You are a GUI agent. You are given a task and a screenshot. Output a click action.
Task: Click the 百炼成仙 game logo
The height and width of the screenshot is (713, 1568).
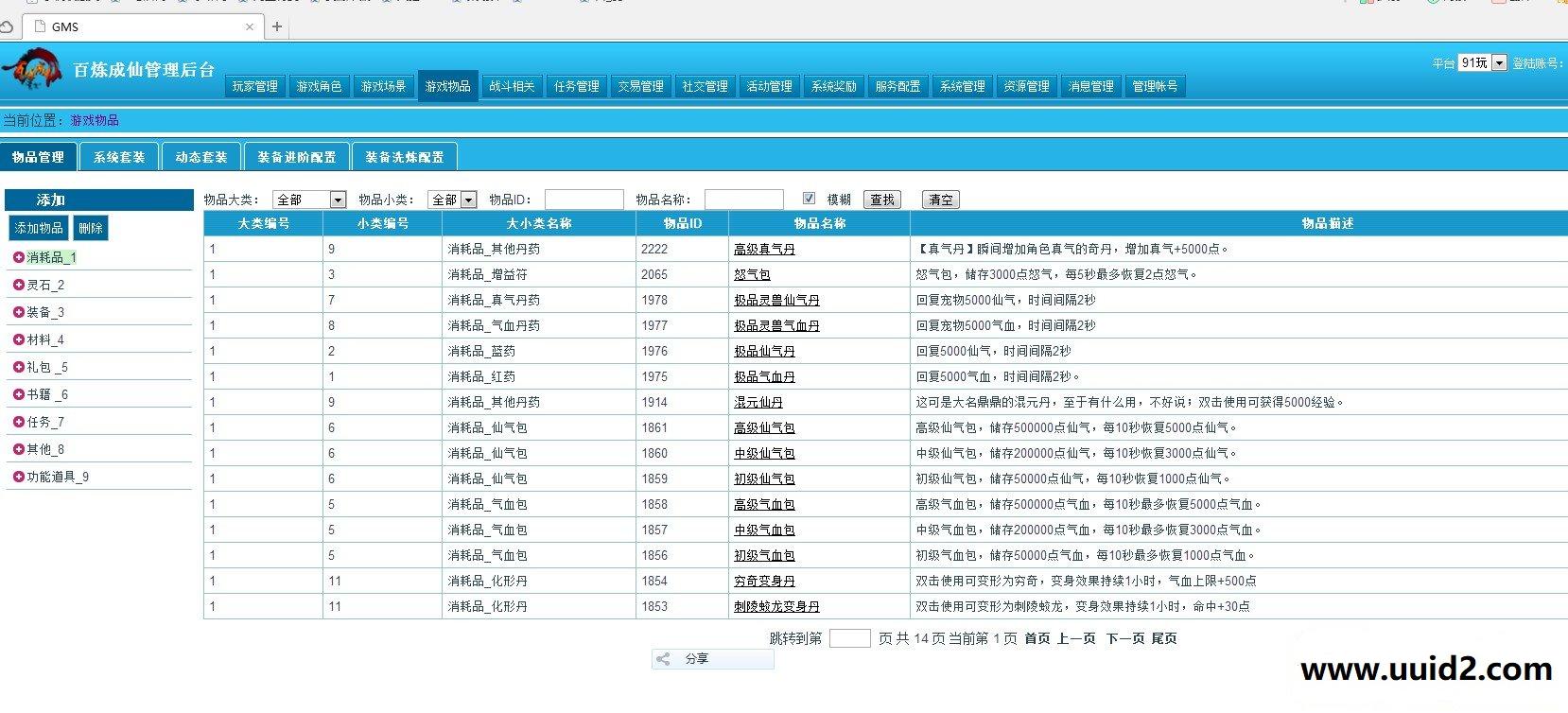pyautogui.click(x=34, y=71)
